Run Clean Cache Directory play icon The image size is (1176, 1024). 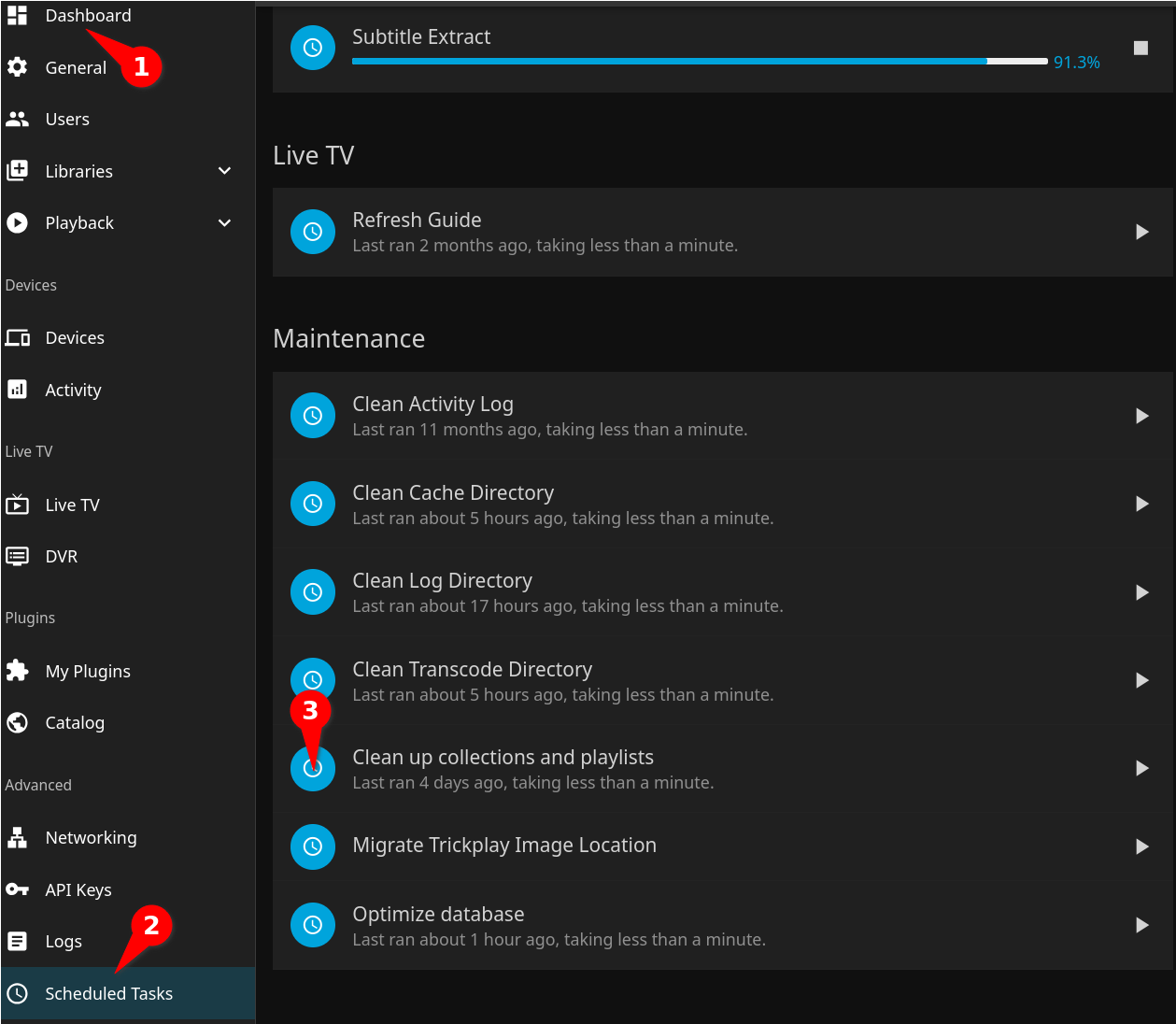[x=1141, y=505]
